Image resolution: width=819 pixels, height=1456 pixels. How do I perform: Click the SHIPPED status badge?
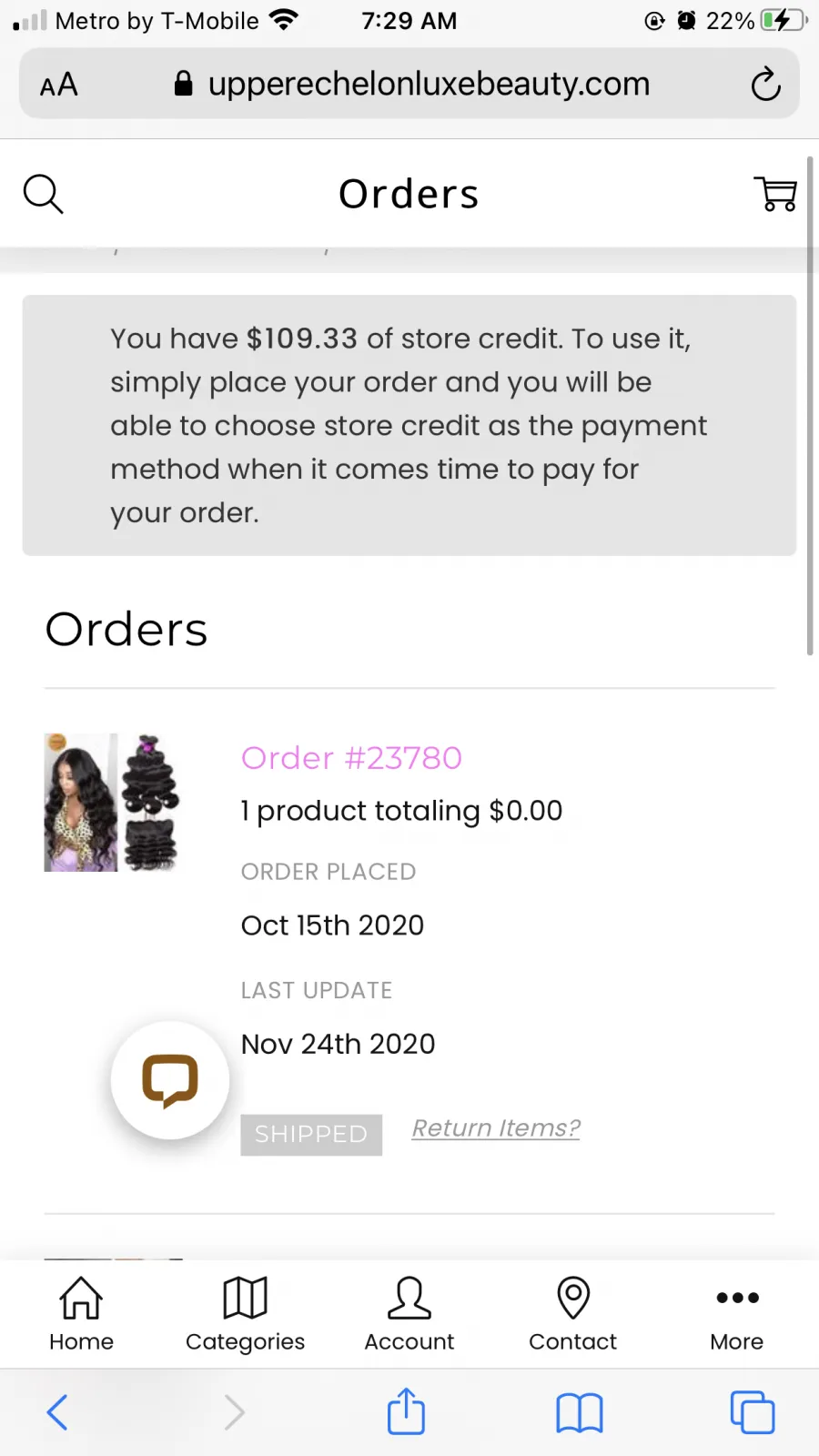311,1135
